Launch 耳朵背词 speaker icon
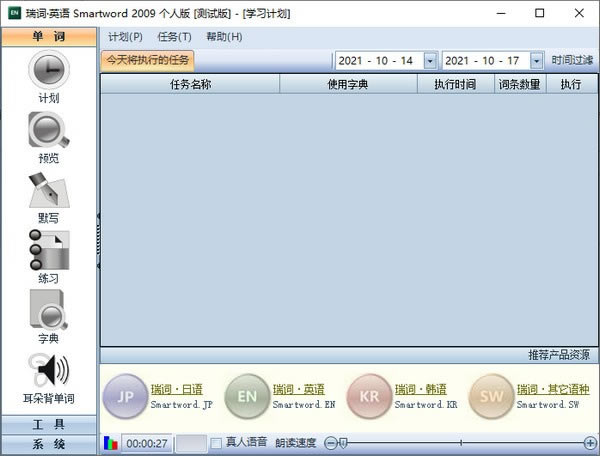 point(48,371)
